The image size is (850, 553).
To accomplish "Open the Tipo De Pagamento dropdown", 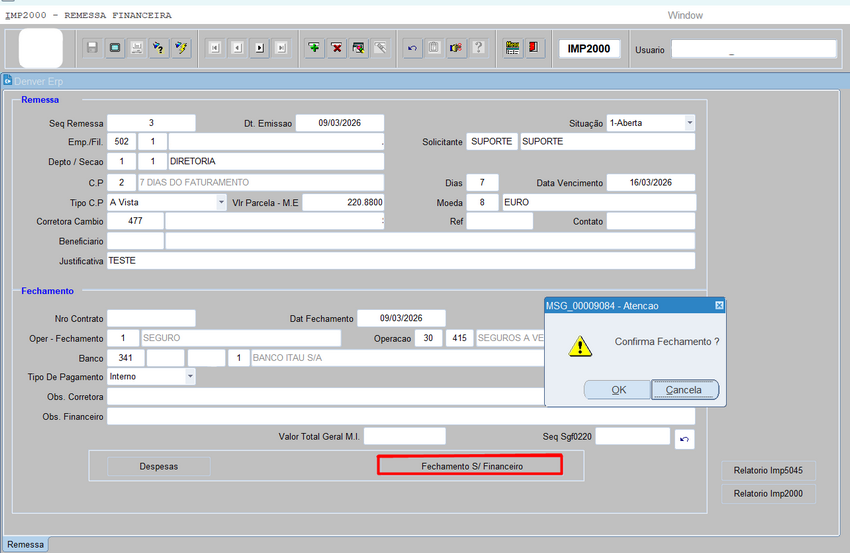I will pos(190,377).
